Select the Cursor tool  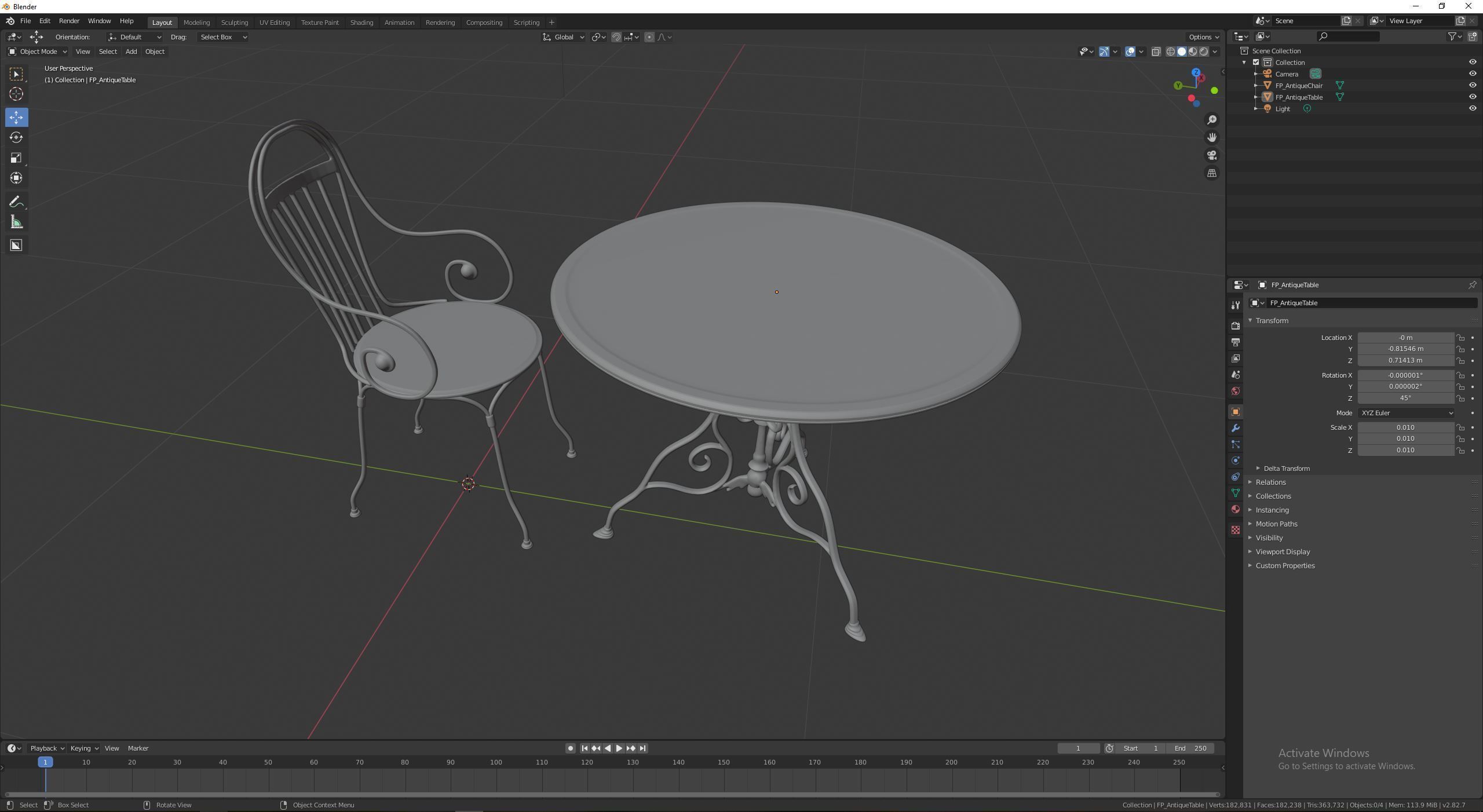[16, 94]
